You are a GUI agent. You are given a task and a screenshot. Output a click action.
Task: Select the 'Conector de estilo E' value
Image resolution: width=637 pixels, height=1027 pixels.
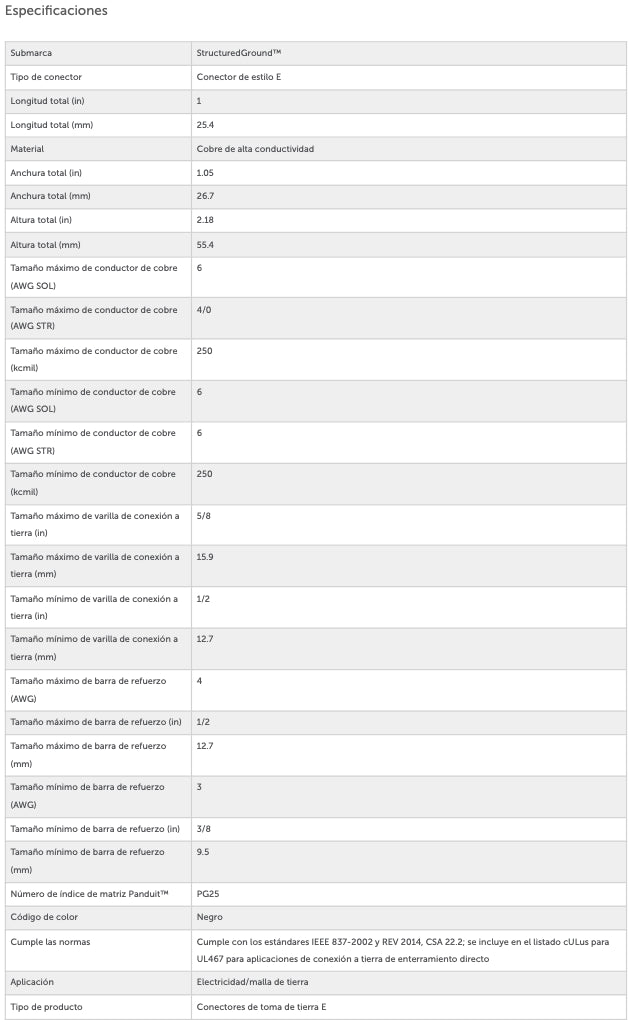pyautogui.click(x=245, y=77)
